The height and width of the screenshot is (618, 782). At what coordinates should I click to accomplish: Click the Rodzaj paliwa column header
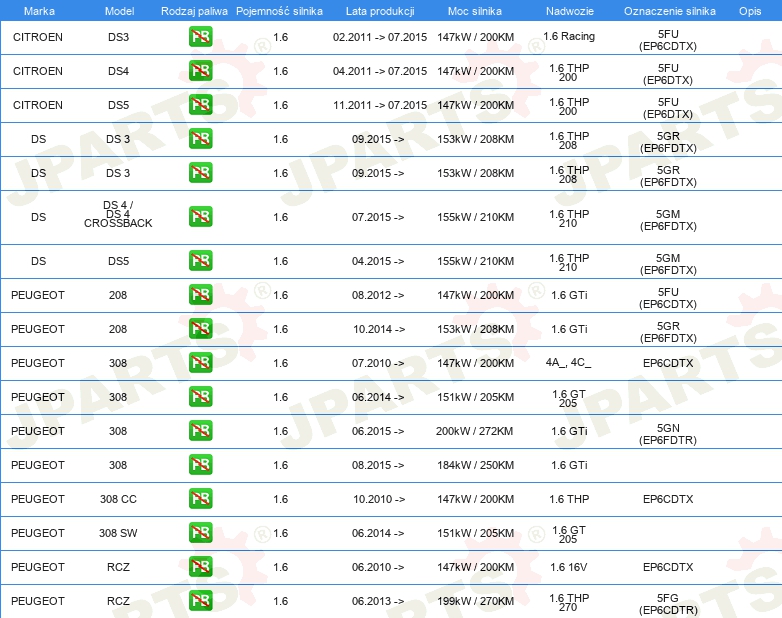click(x=194, y=11)
